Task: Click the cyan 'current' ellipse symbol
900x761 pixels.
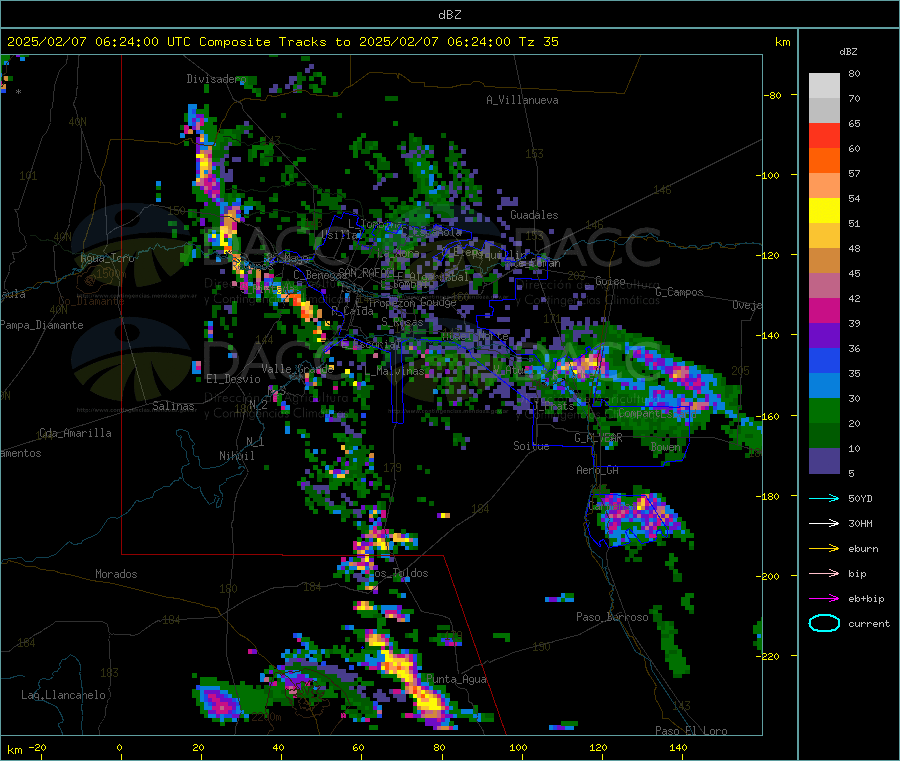Action: click(824, 623)
